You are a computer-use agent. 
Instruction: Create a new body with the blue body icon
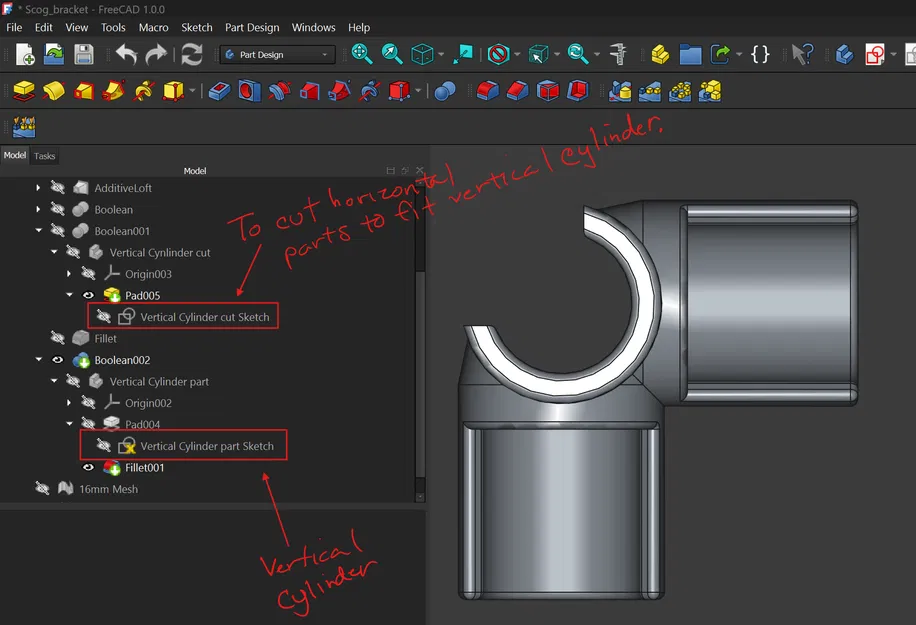pyautogui.click(x=845, y=54)
